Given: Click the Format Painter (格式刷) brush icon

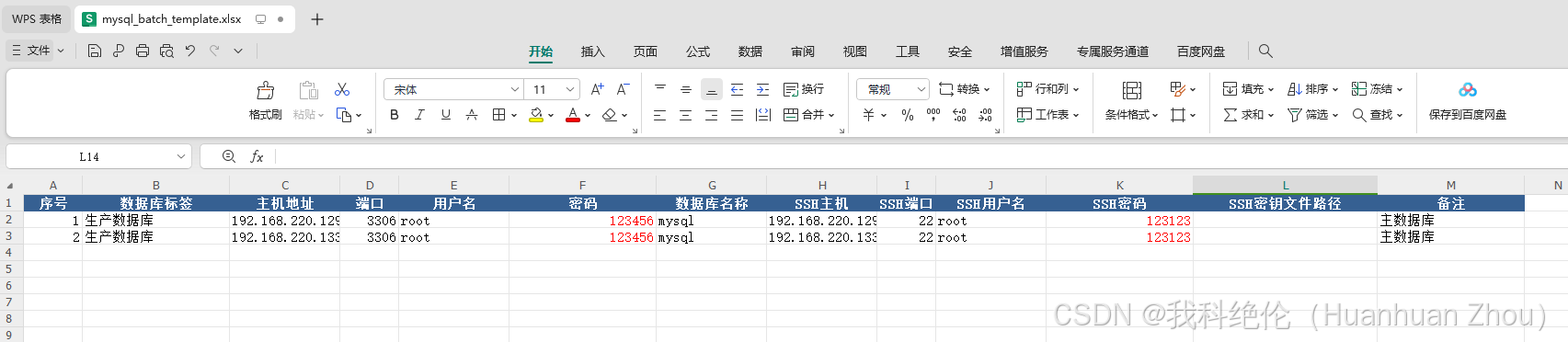Looking at the screenshot, I should click(x=266, y=90).
